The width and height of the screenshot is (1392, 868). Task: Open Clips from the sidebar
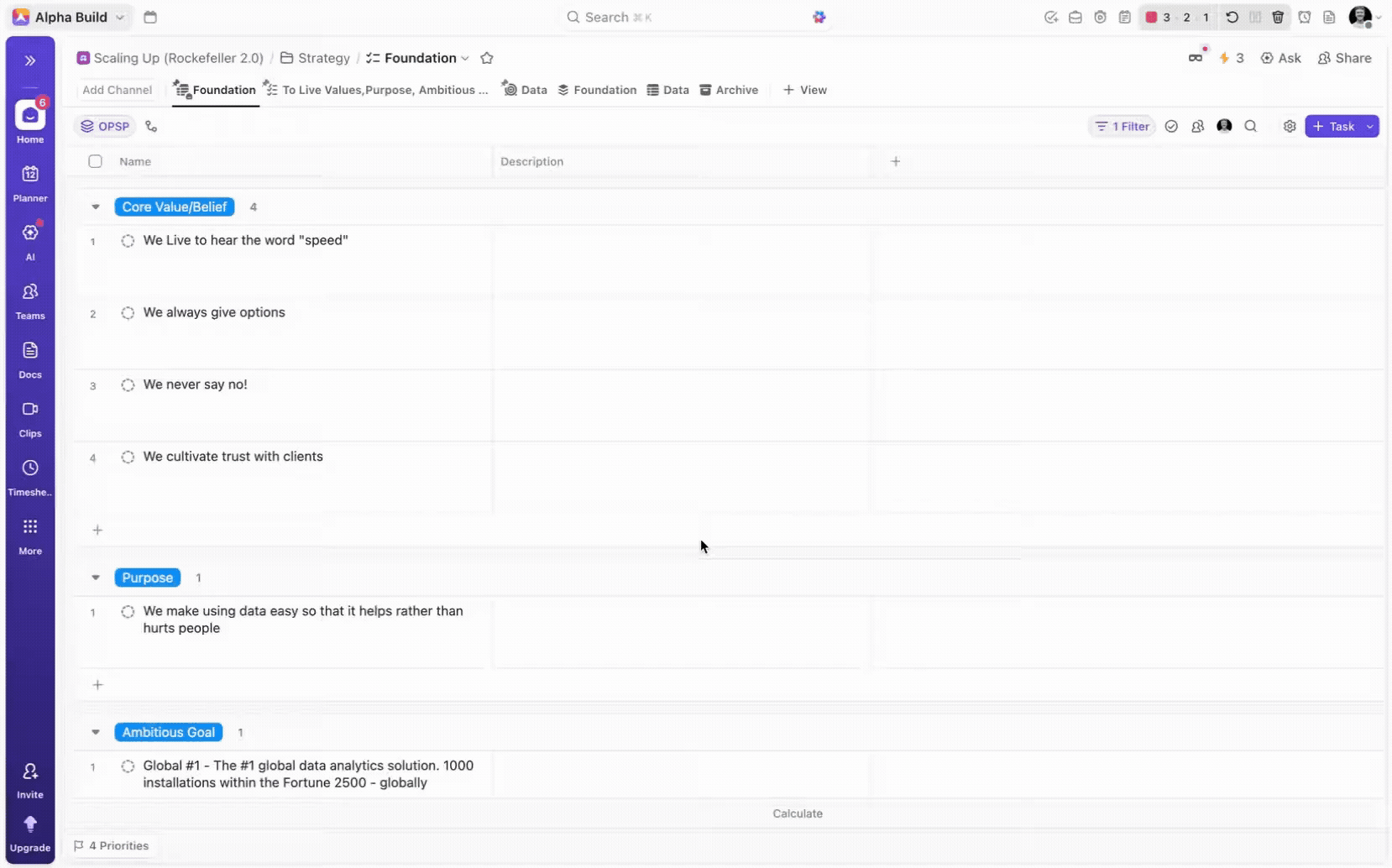30,416
